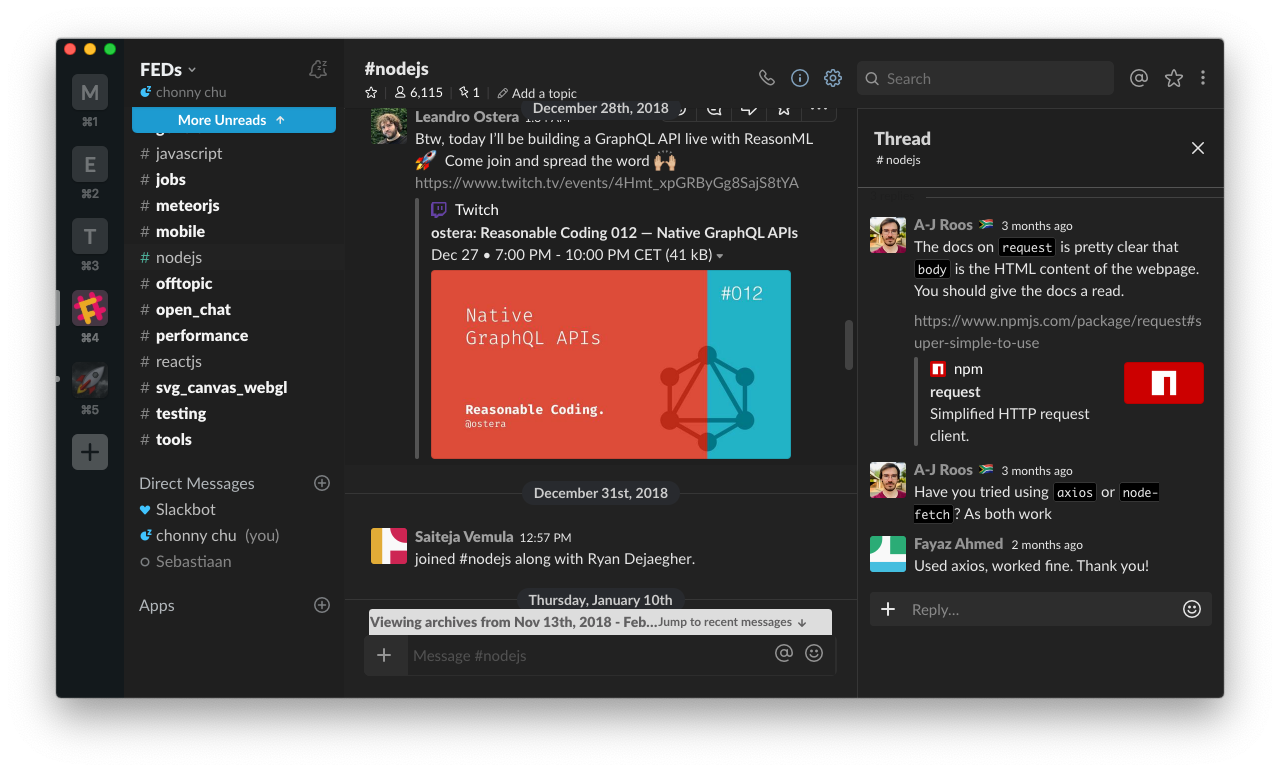Screen dimensions: 1280x772
Task: Collapse the Twitch attachment caret
Action: pyautogui.click(x=720, y=256)
